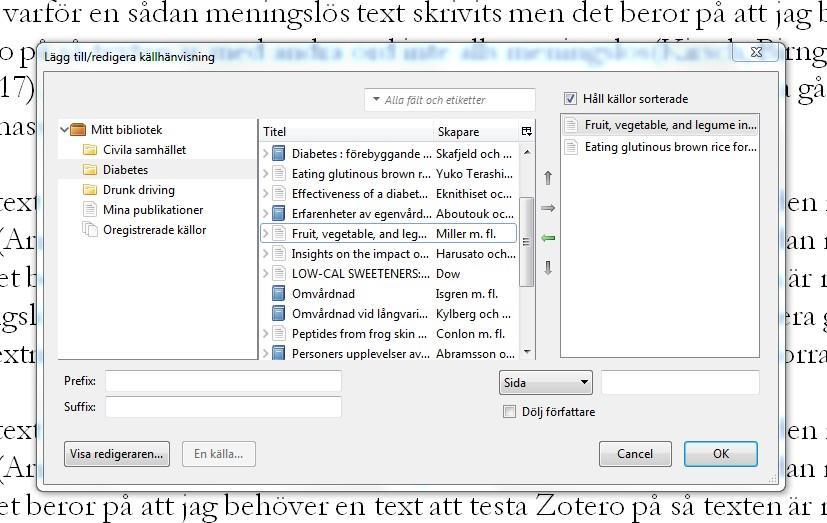Open the Alla fält och etiketter search dropdown
Viewport: 827px width, 523px height.
click(376, 99)
